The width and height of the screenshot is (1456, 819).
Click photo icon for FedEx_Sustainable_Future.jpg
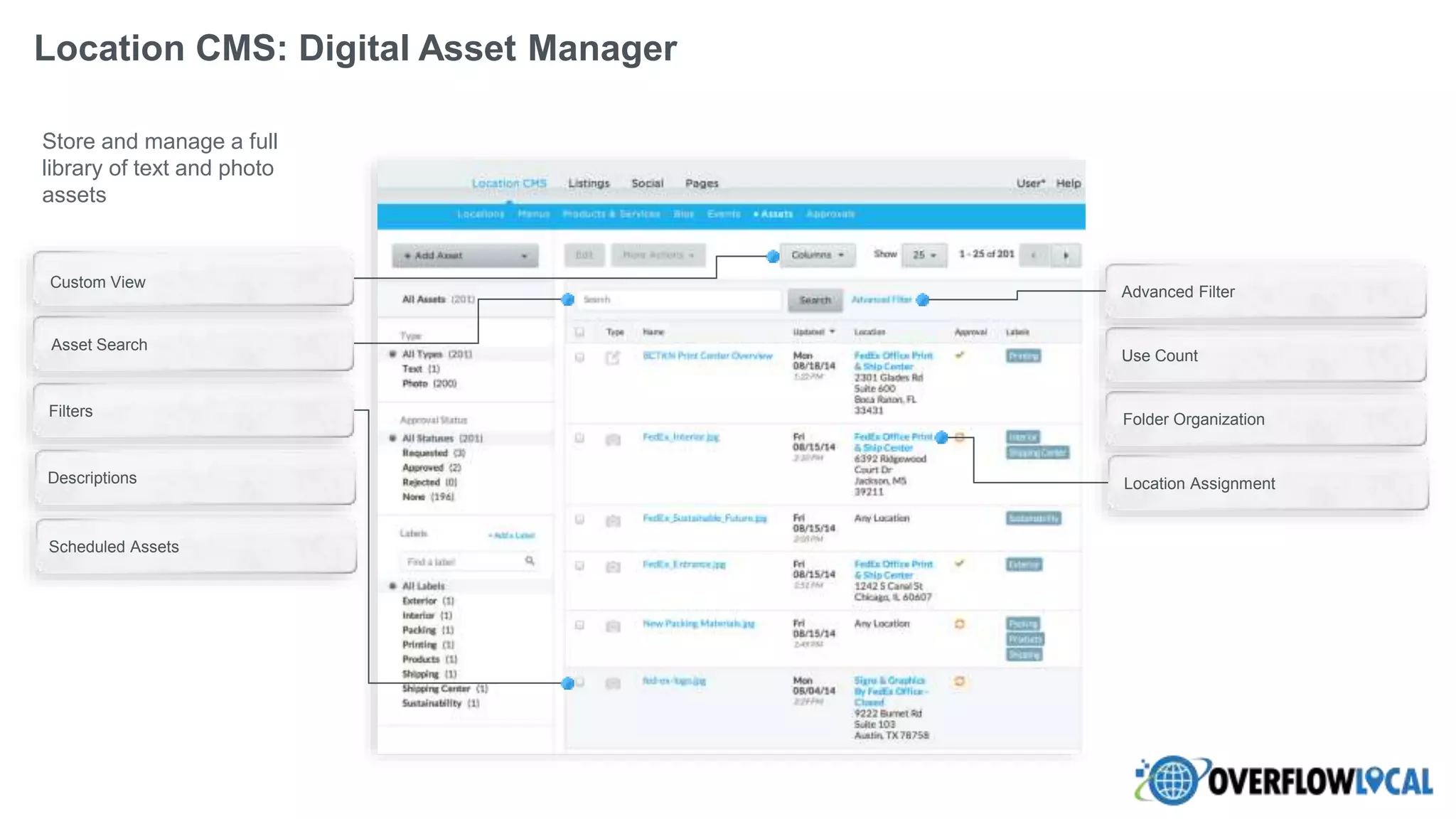point(612,520)
